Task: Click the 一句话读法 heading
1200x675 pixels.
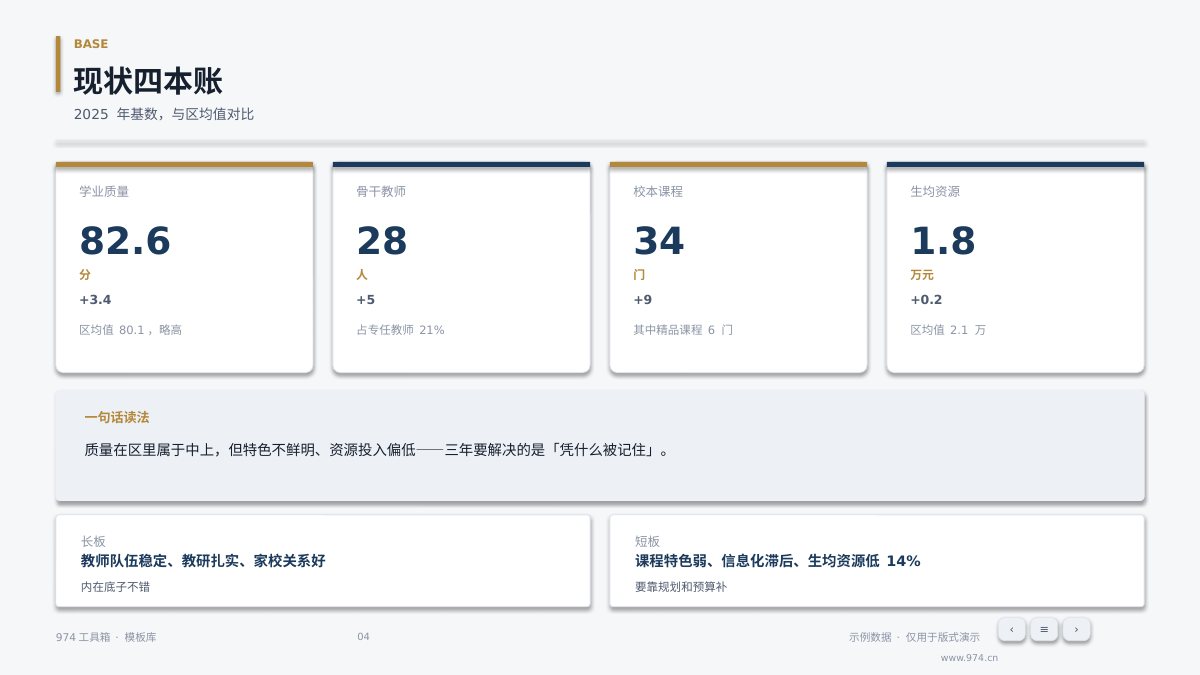Action: click(x=117, y=418)
